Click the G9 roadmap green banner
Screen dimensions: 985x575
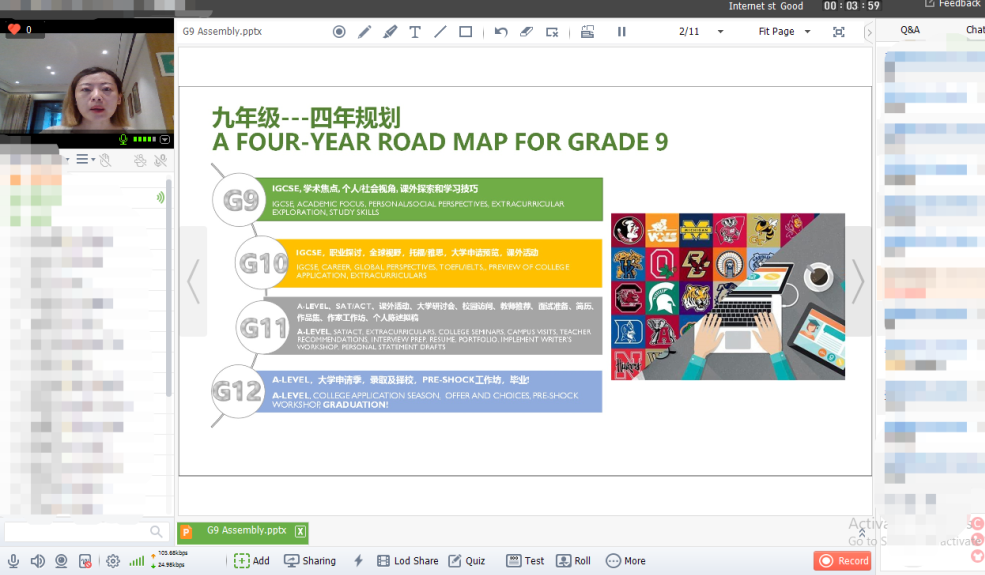coord(429,199)
